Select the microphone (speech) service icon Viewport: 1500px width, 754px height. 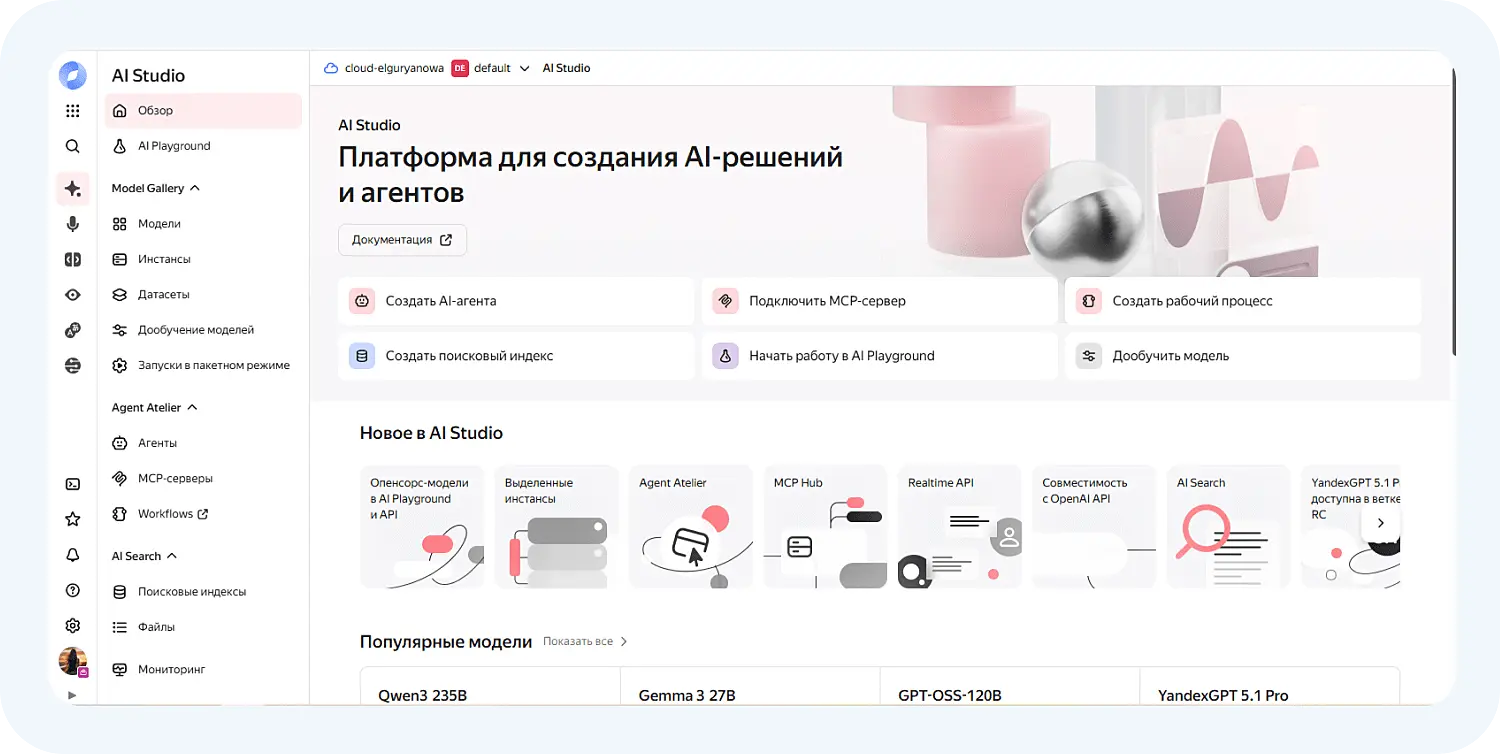[x=72, y=224]
